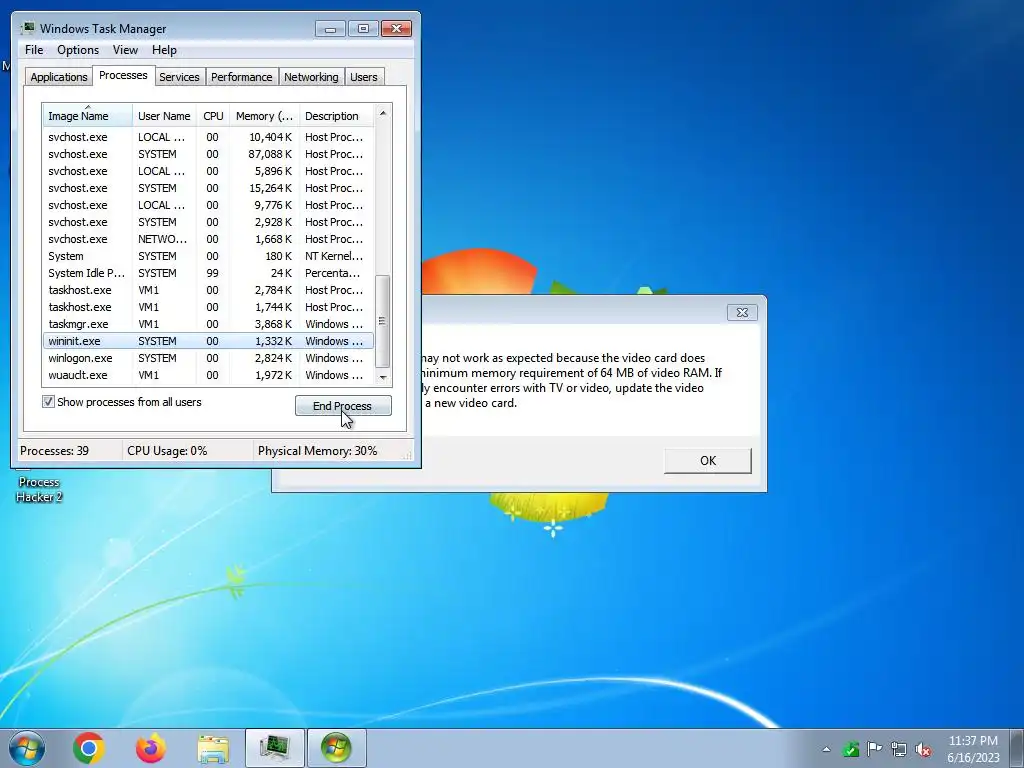Select svchost.exe using 10,404 K
The height and width of the screenshot is (768, 1024).
(x=208, y=137)
